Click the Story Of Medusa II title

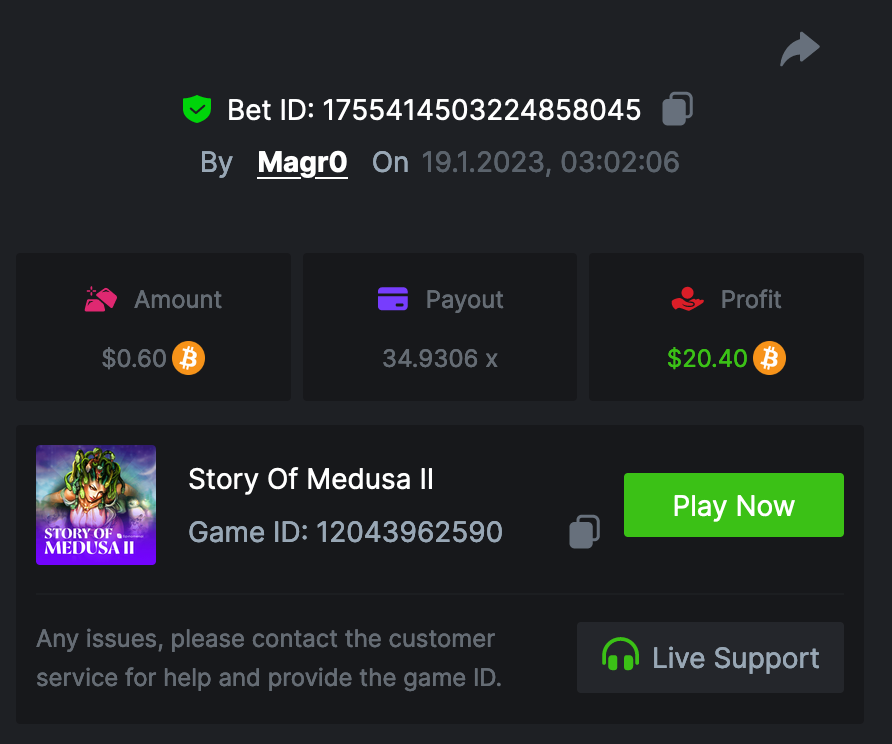311,480
